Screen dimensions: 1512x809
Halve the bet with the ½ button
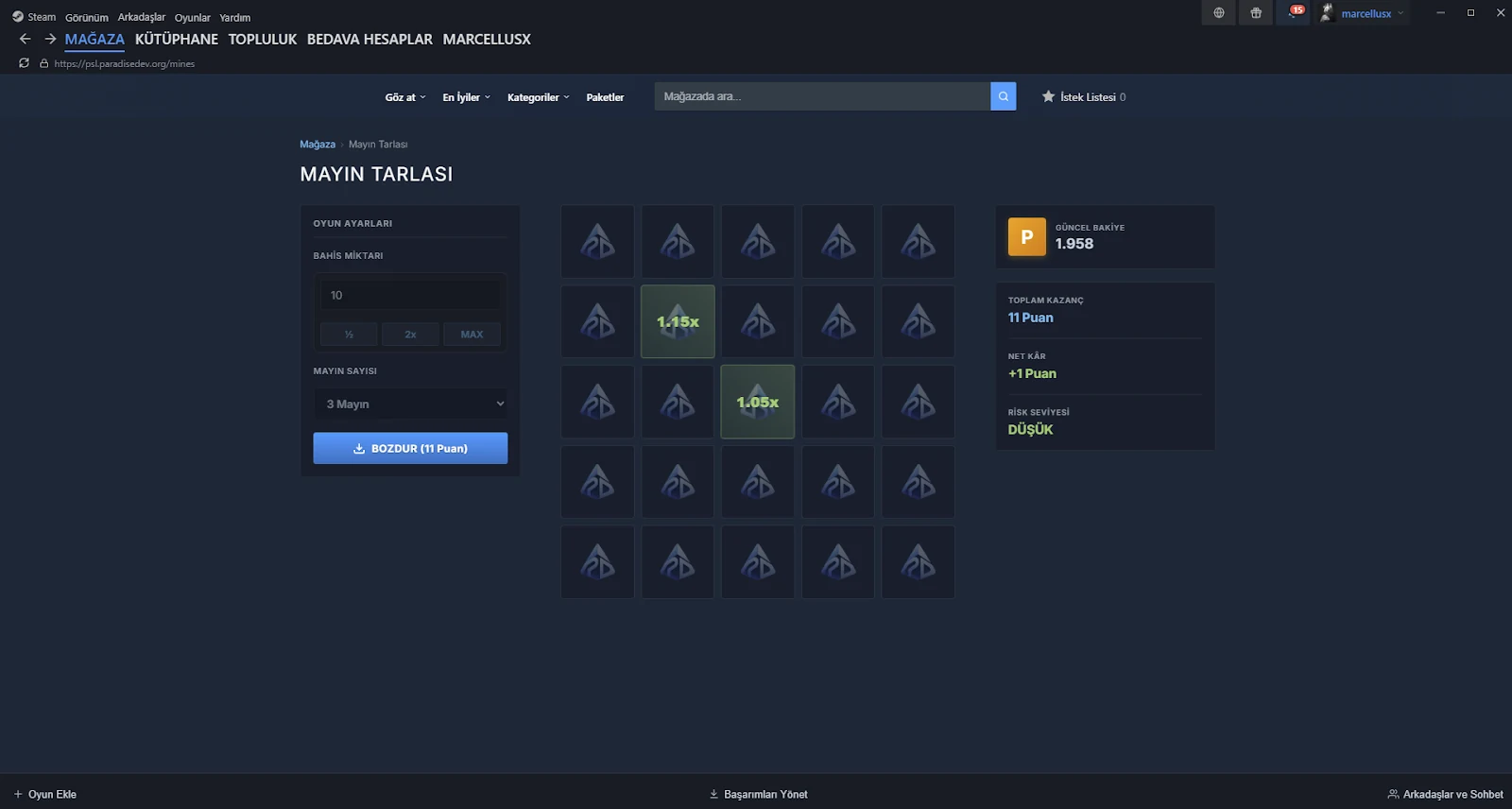349,334
